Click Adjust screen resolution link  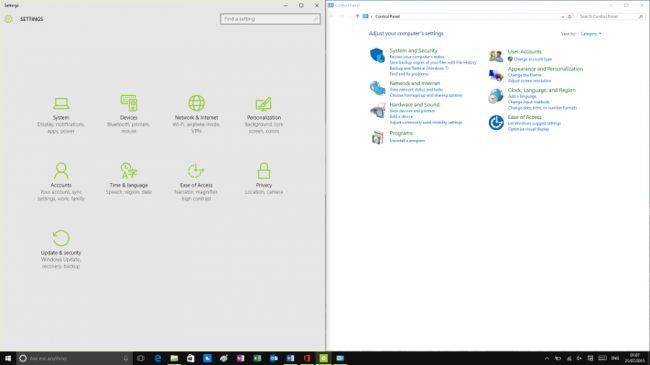tap(529, 81)
